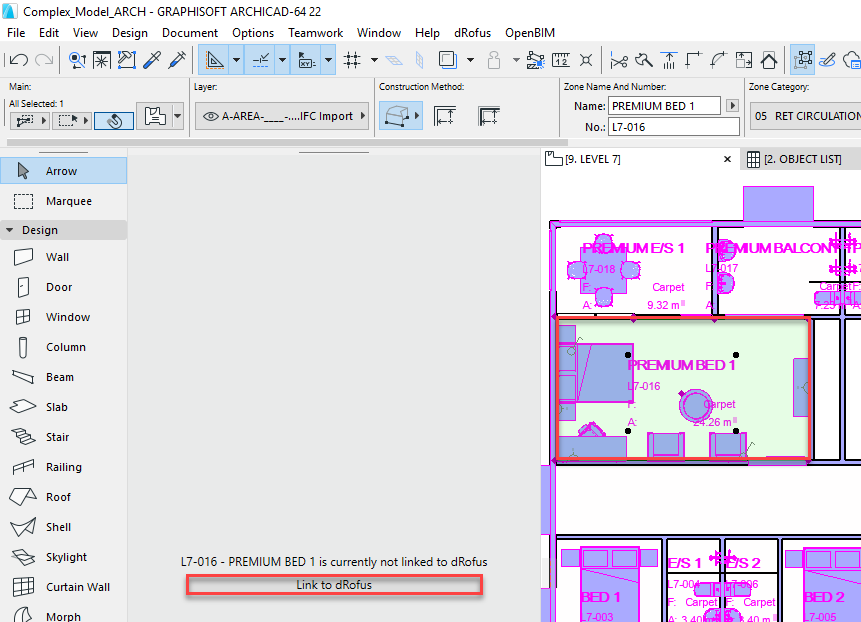The image size is (861, 622).
Task: Open the dRofus menu
Action: pyautogui.click(x=472, y=32)
